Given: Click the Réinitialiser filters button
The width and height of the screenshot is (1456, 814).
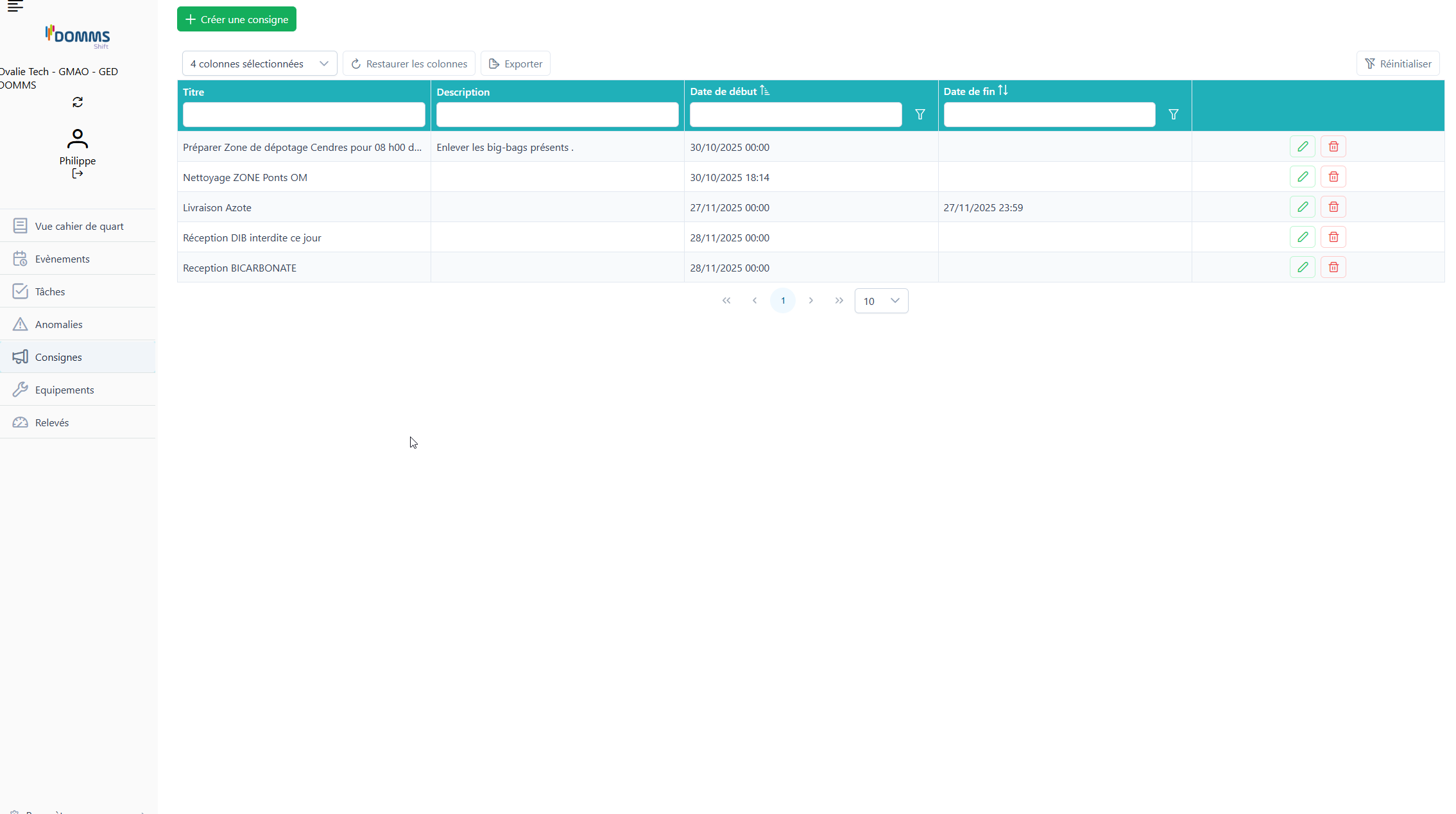Looking at the screenshot, I should (1398, 64).
